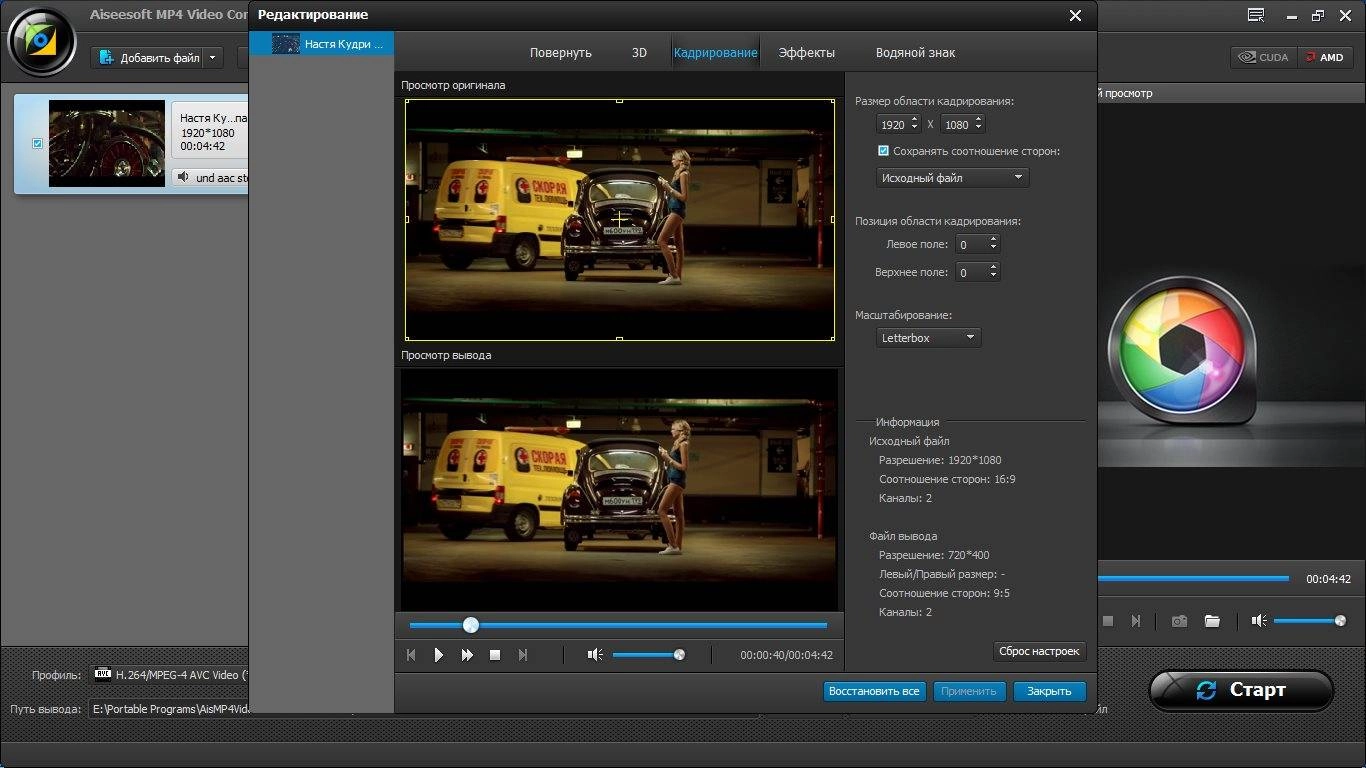Image resolution: width=1366 pixels, height=768 pixels.
Task: Increase crop height 1080 with up arrow
Action: coord(978,120)
